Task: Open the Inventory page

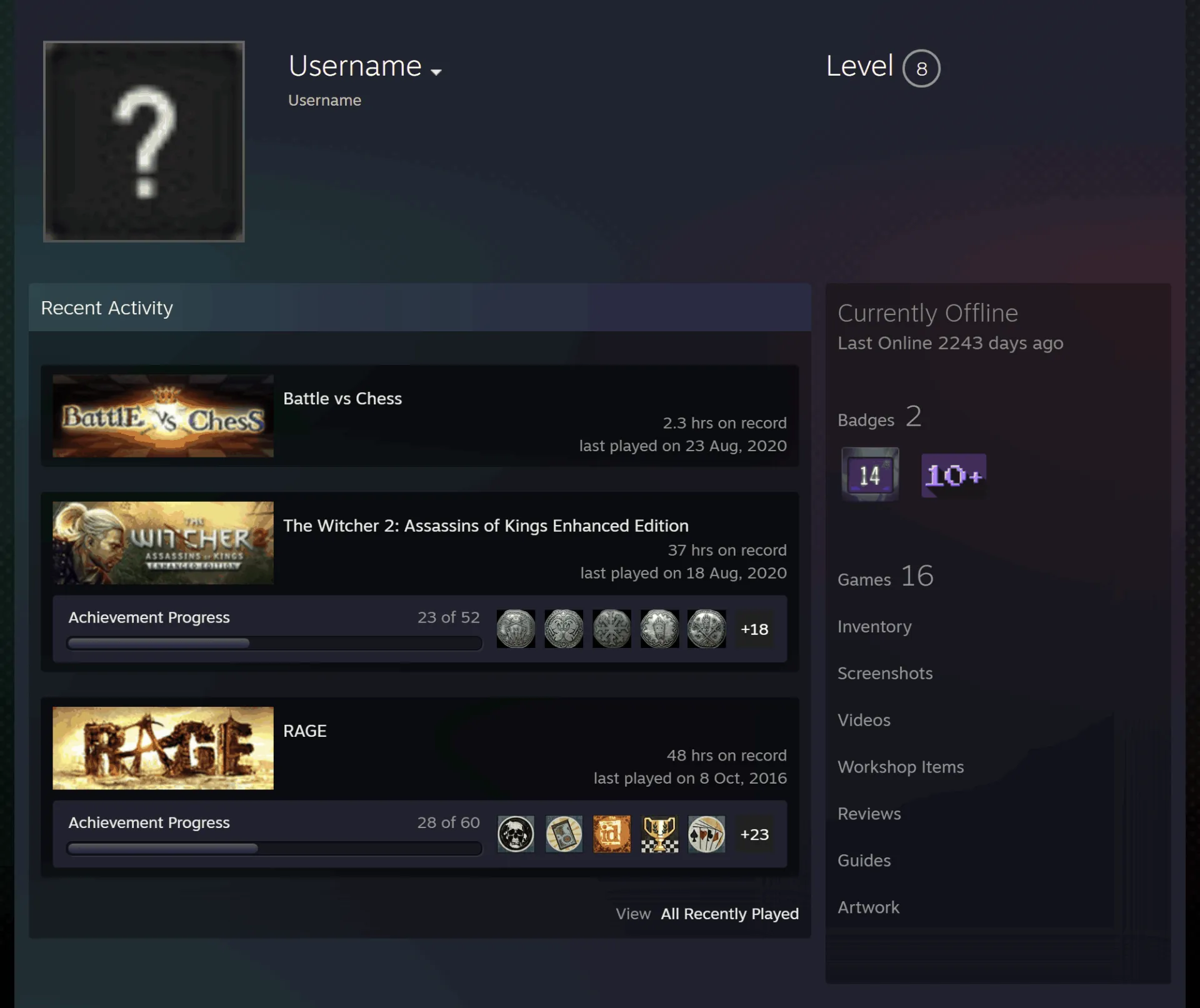Action: tap(874, 626)
